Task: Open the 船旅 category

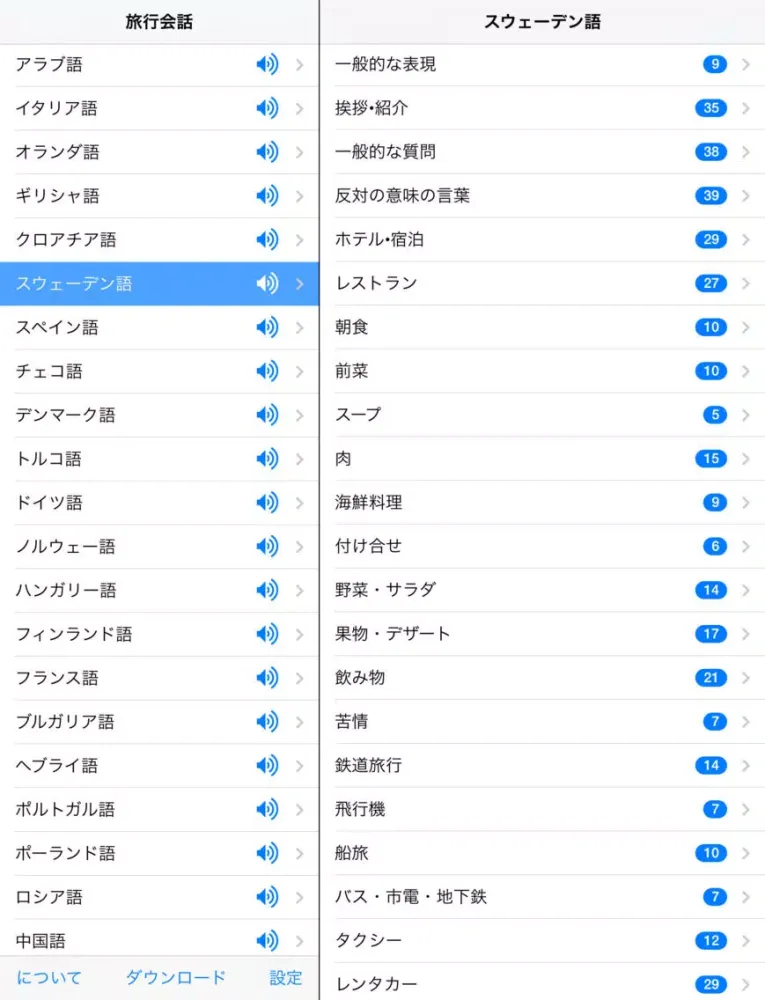Action: point(543,853)
